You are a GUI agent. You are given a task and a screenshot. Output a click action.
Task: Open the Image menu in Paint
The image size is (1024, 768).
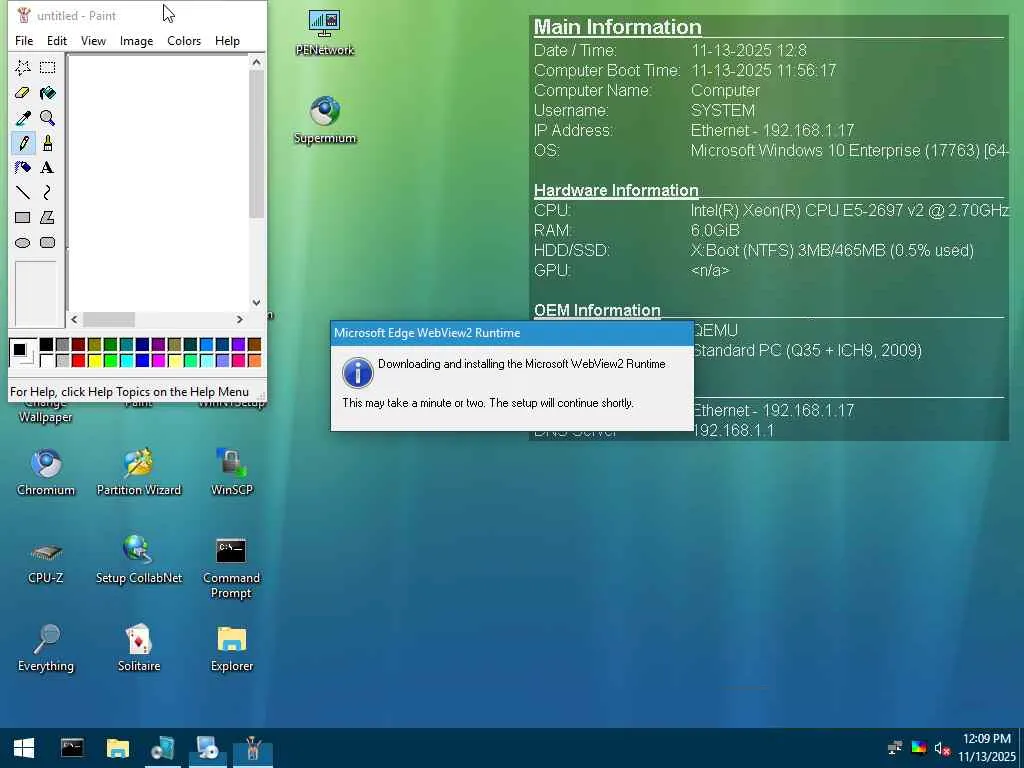click(x=136, y=40)
